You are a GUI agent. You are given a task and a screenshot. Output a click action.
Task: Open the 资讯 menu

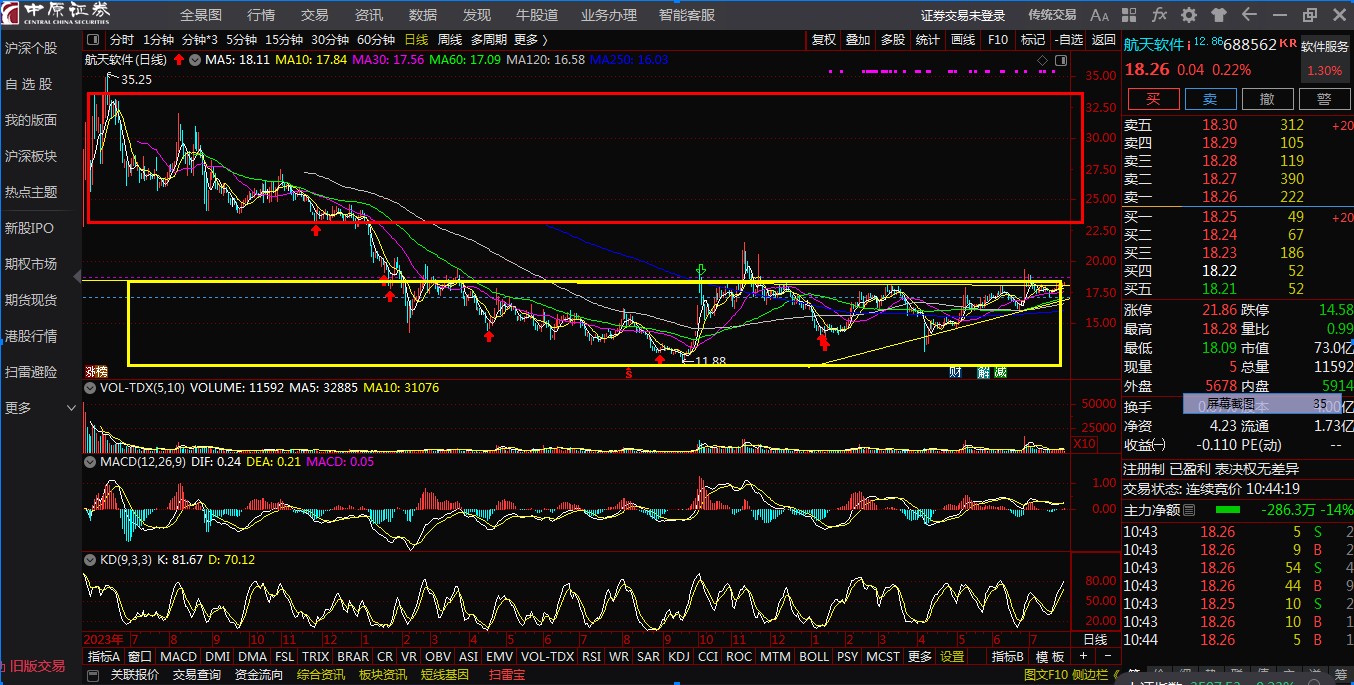(x=369, y=15)
